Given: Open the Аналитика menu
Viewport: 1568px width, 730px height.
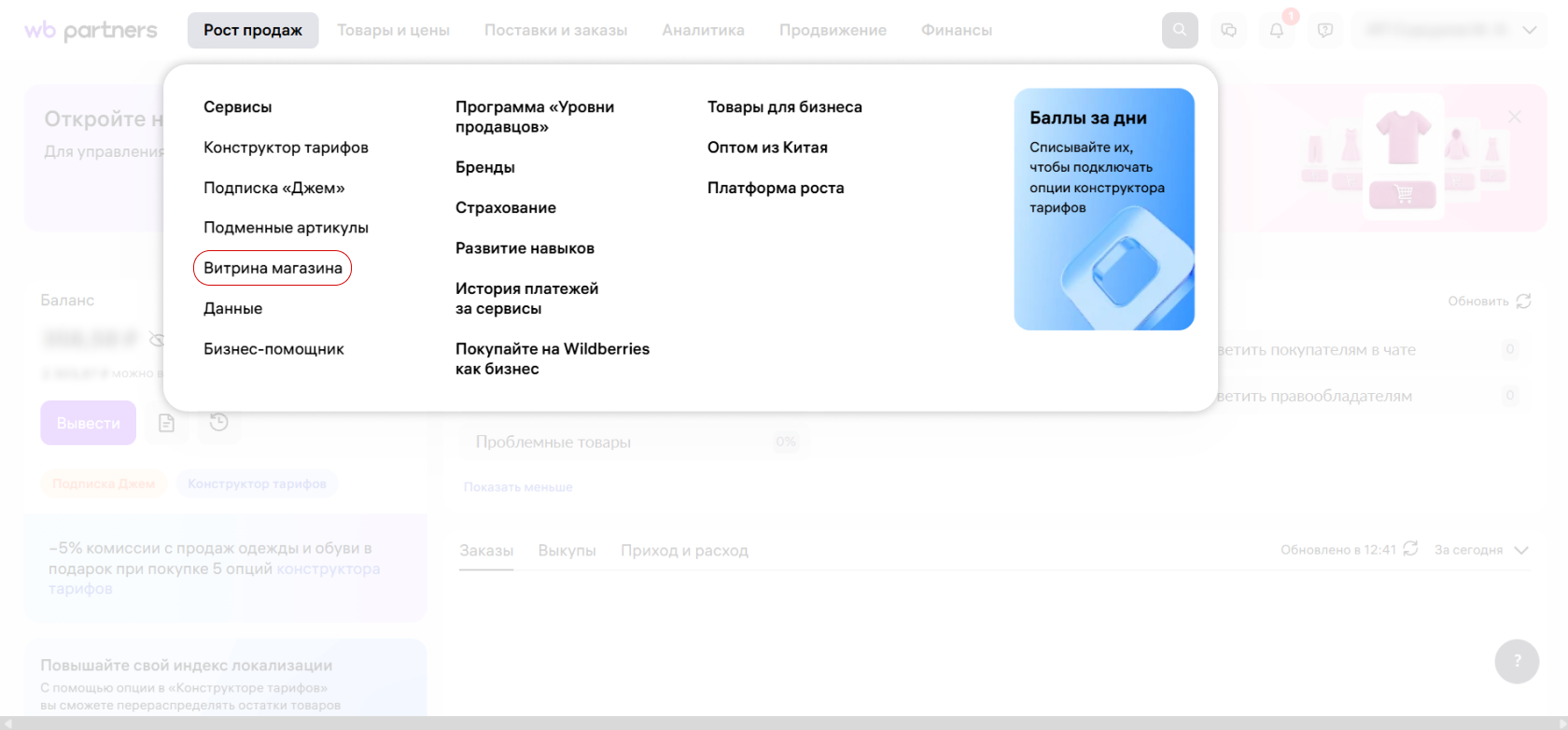Looking at the screenshot, I should pyautogui.click(x=703, y=30).
